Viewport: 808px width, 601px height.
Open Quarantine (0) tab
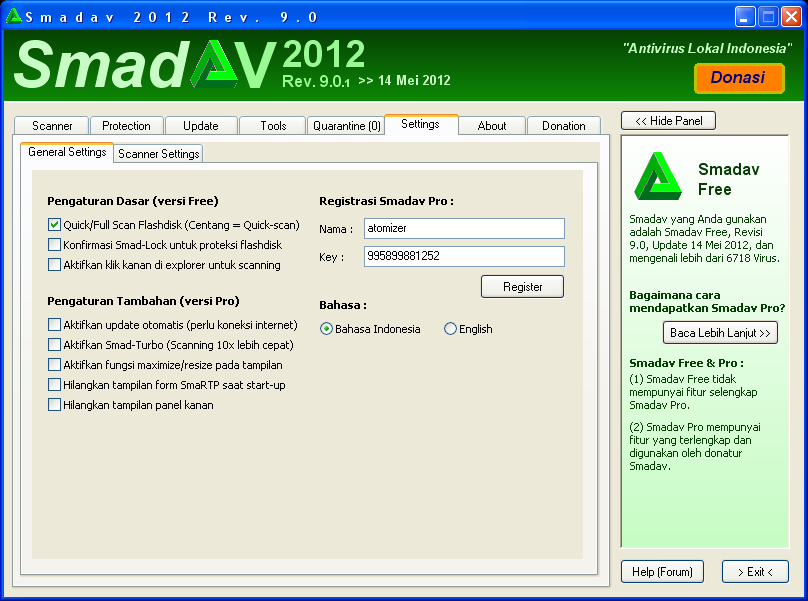[347, 126]
